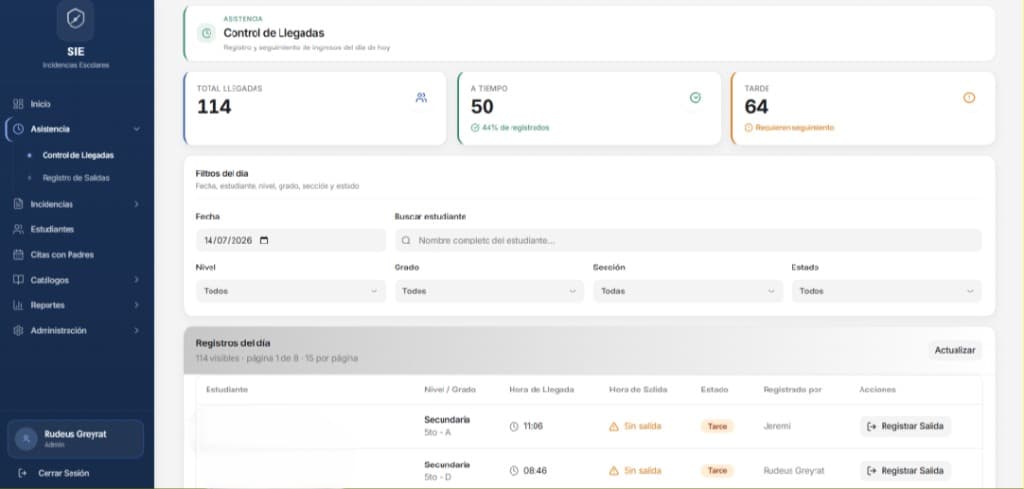Screen dimensions: 1024x489
Task: Click the Cerrar Sesión logout arrow icon
Action: 23,473
